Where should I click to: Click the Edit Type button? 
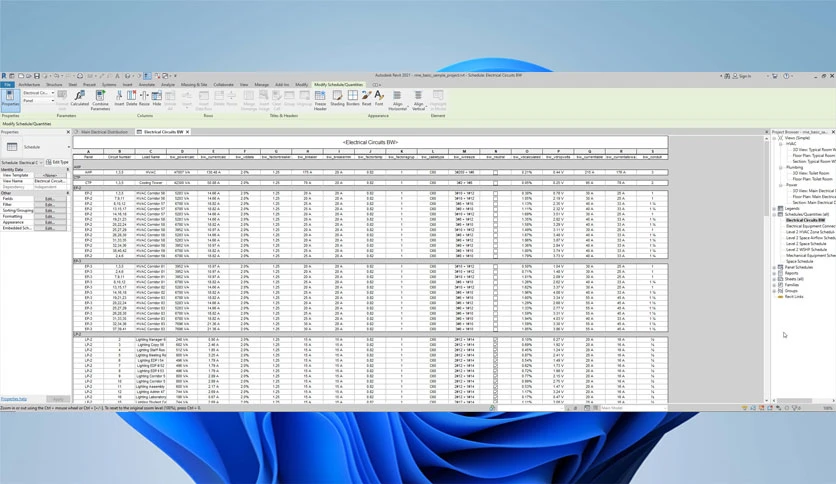pos(58,162)
